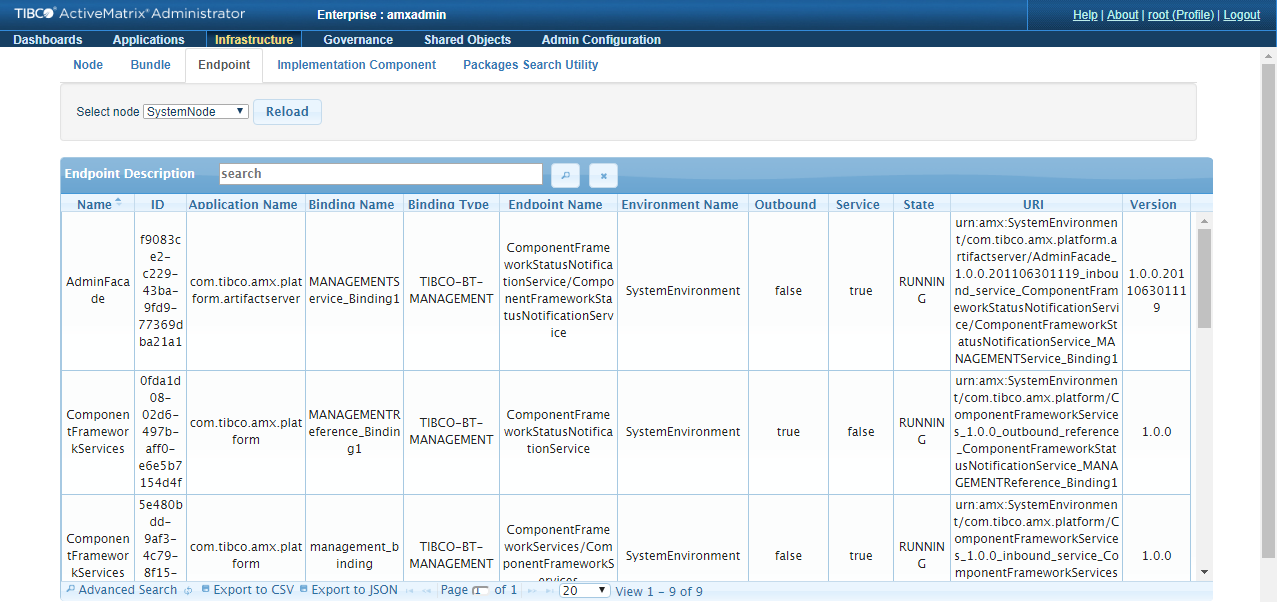1277x602 pixels.
Task: Click the page number input field
Action: (481, 590)
